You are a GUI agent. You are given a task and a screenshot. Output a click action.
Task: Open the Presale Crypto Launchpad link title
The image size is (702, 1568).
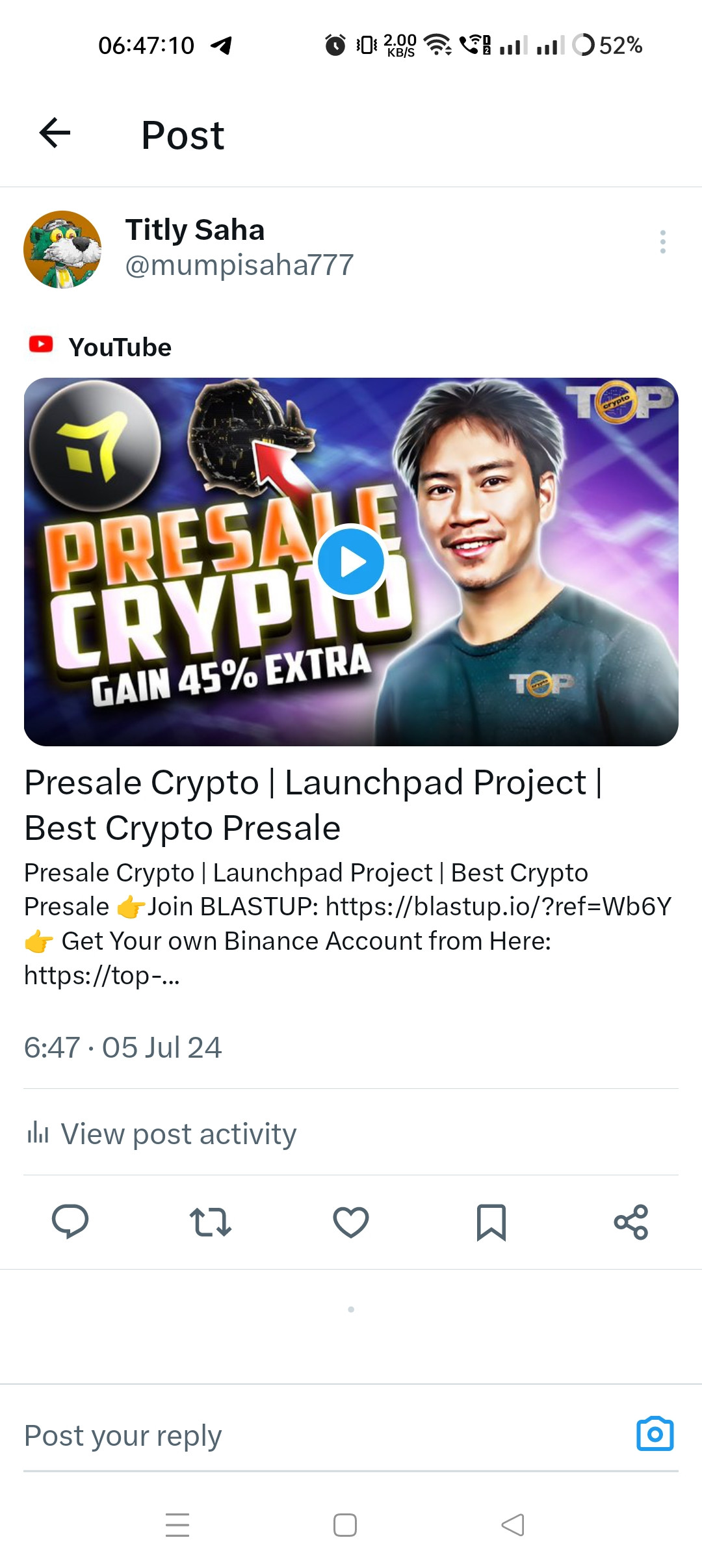click(313, 805)
